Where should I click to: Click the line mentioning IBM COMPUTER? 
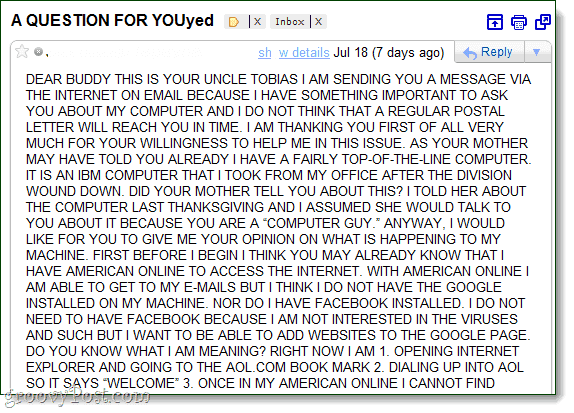coord(269,175)
